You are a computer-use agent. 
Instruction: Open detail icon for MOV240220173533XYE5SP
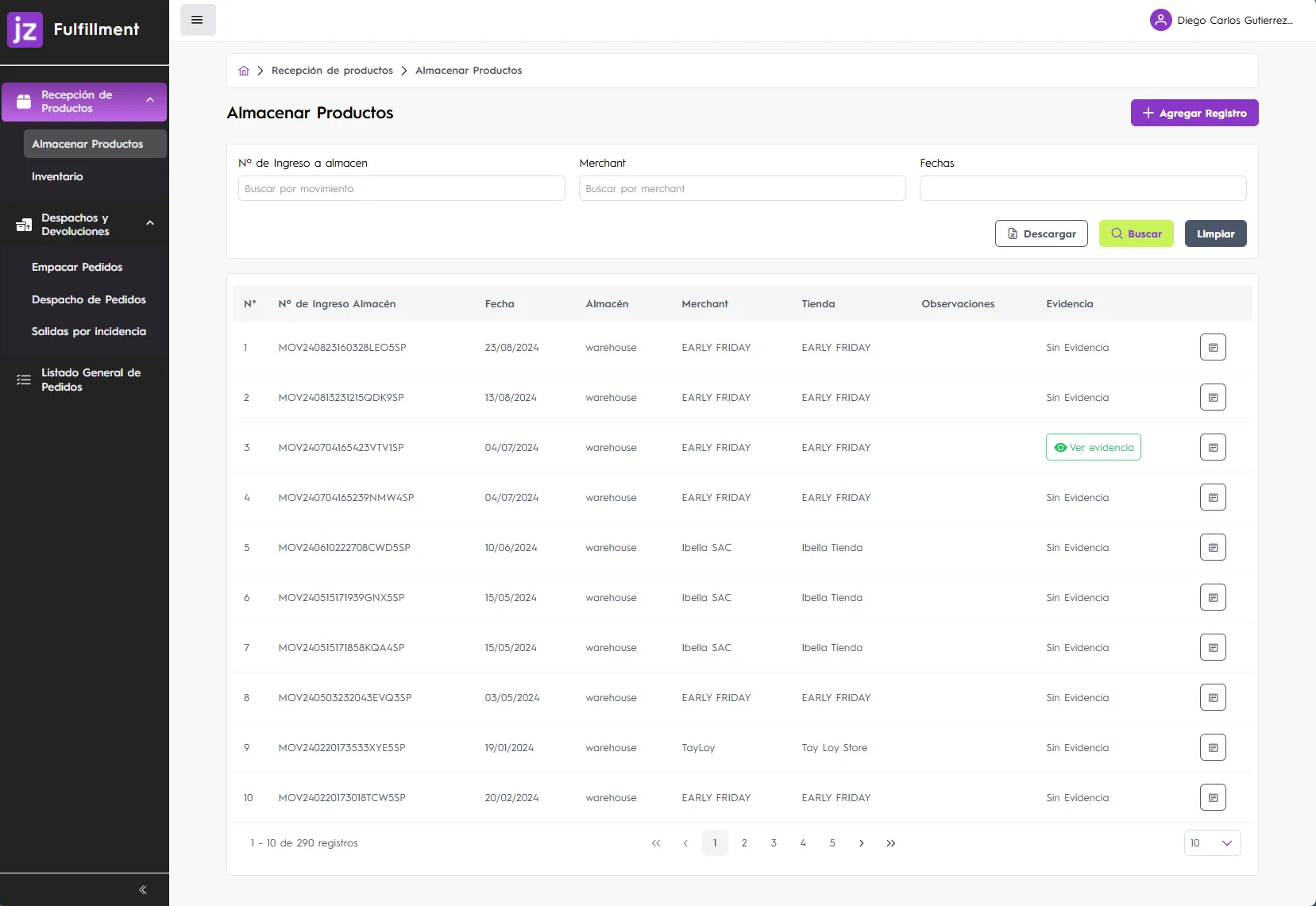1213,747
